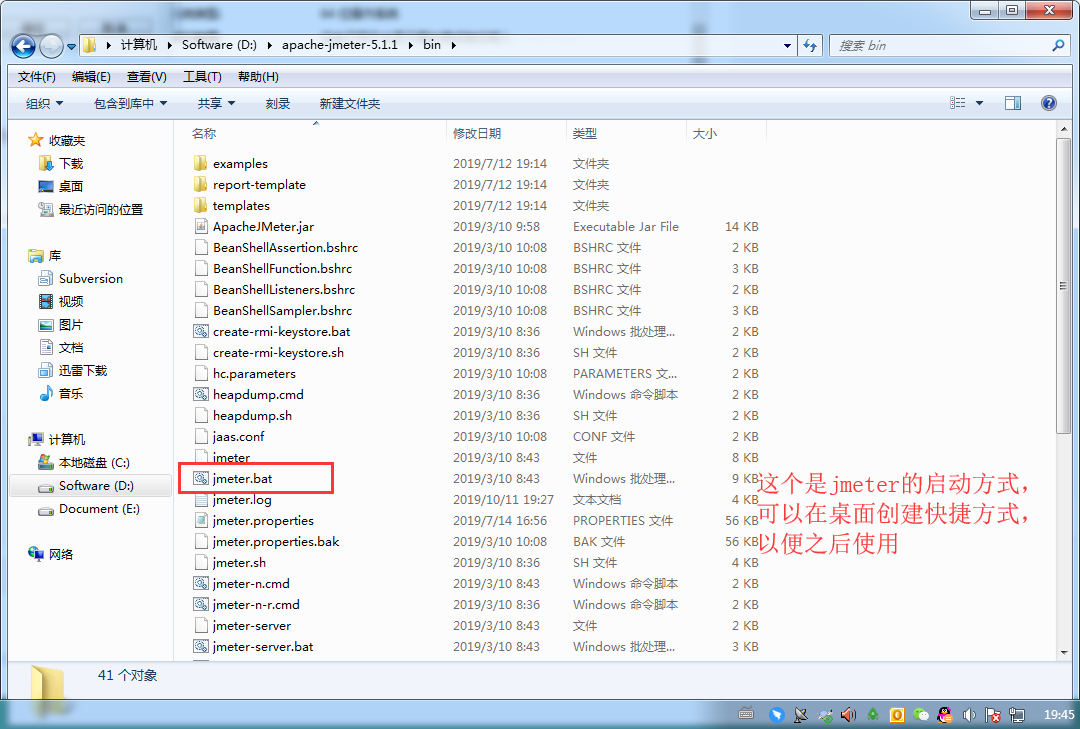The image size is (1080, 729).
Task: Click the jmeter.properties file icon
Action: (x=200, y=520)
